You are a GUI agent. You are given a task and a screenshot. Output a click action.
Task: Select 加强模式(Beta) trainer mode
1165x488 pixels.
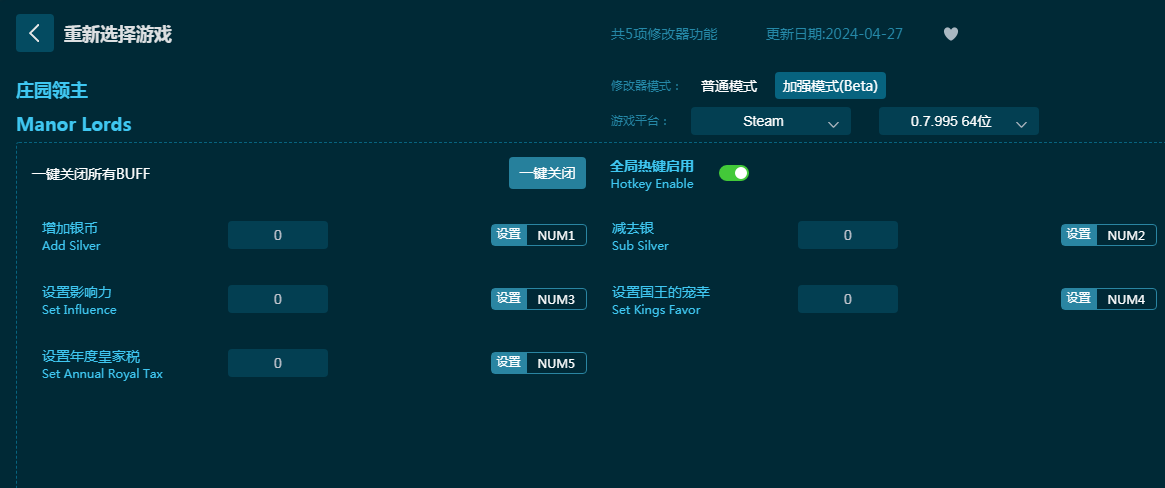click(830, 86)
